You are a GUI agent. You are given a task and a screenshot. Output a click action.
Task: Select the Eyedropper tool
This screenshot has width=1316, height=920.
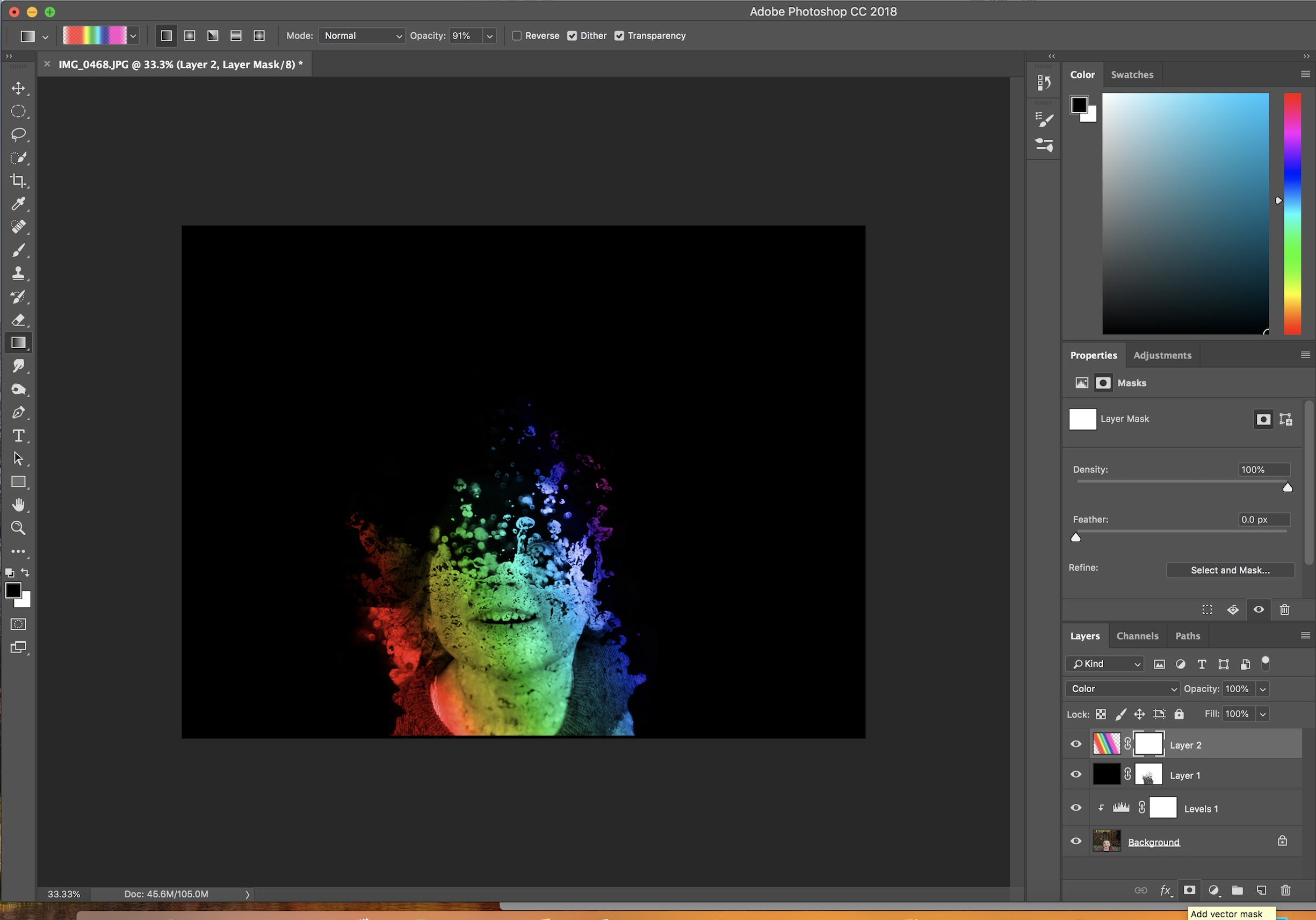click(x=18, y=204)
